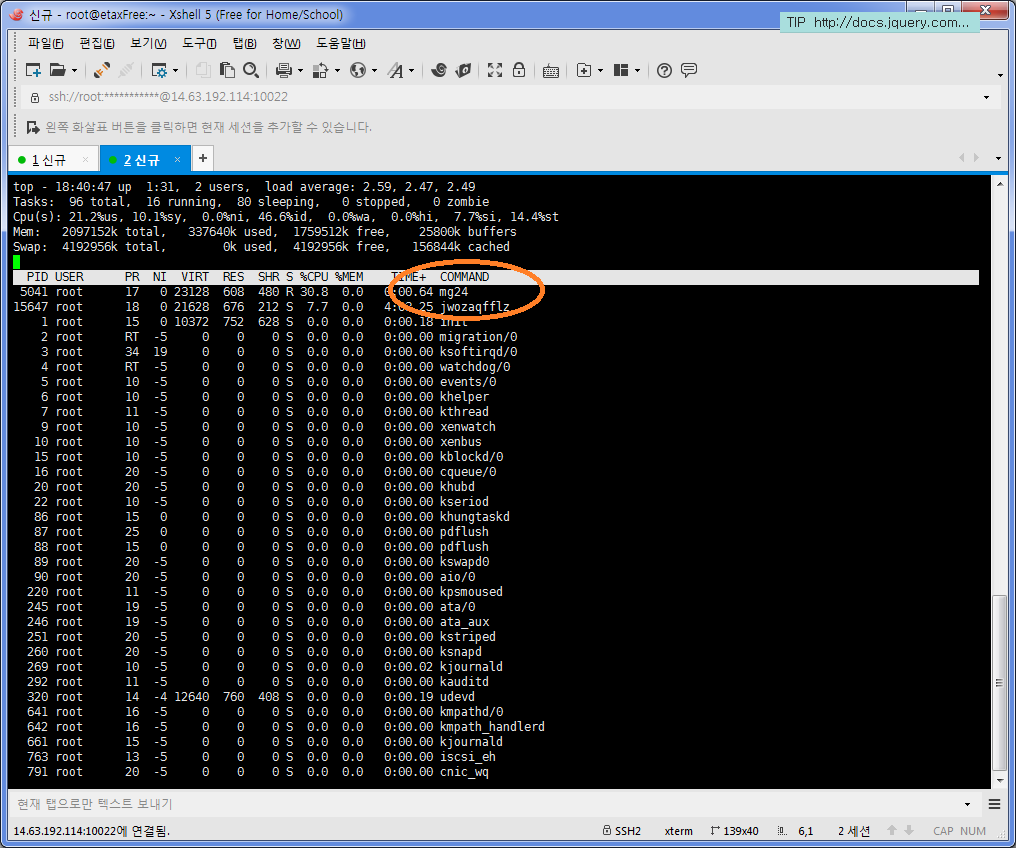Click SSH2 status bar entry
Screen dimensions: 1016x848
[622, 831]
